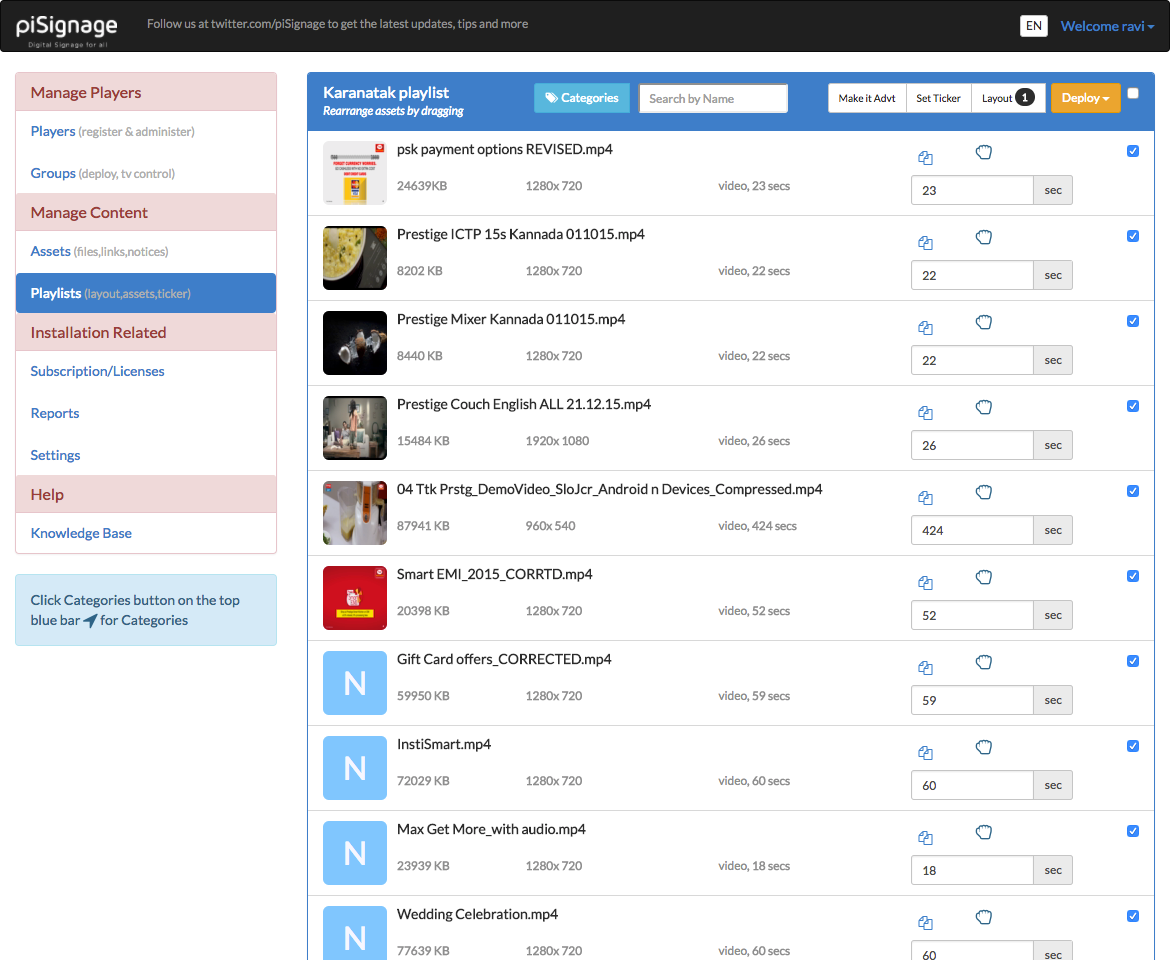Open the EN language selector

point(1033,26)
